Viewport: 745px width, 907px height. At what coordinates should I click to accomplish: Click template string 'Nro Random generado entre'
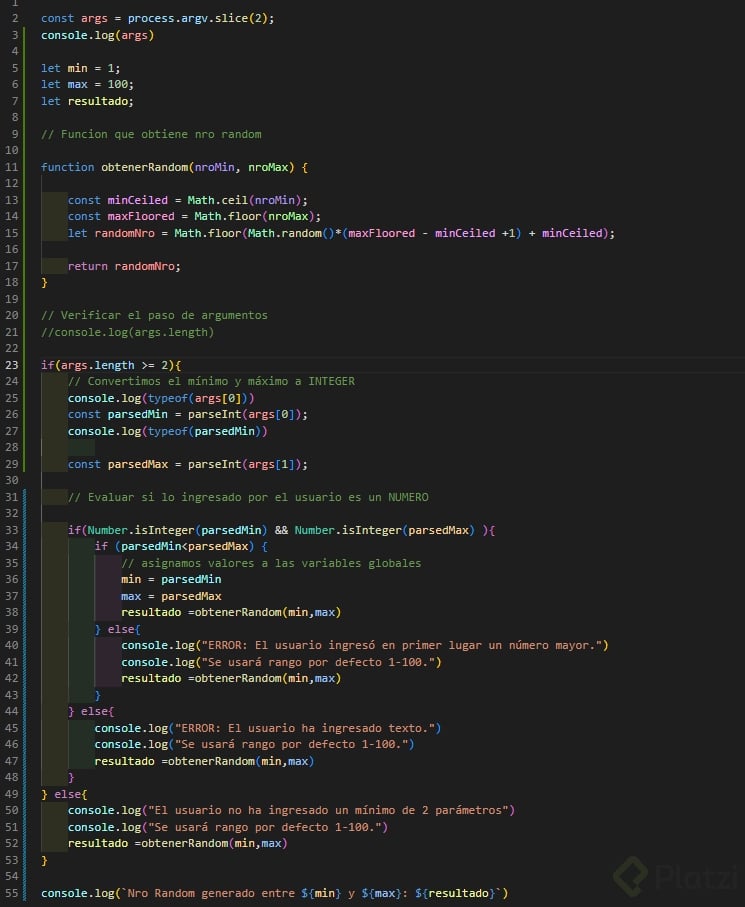click(211, 893)
